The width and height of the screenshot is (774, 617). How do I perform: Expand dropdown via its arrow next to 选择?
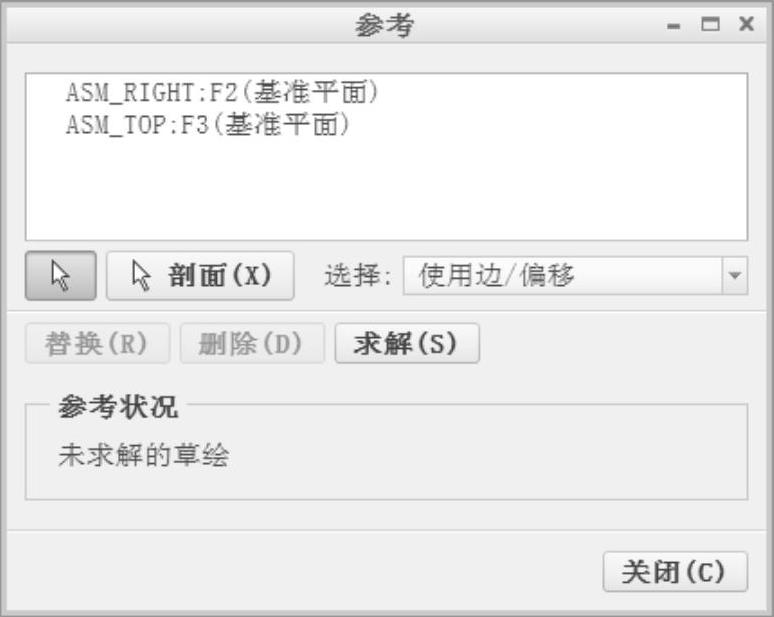pos(735,275)
